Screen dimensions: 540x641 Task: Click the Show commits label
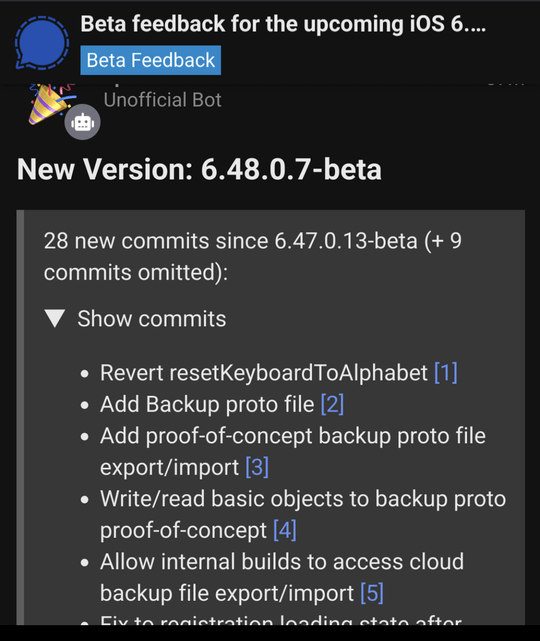152,318
